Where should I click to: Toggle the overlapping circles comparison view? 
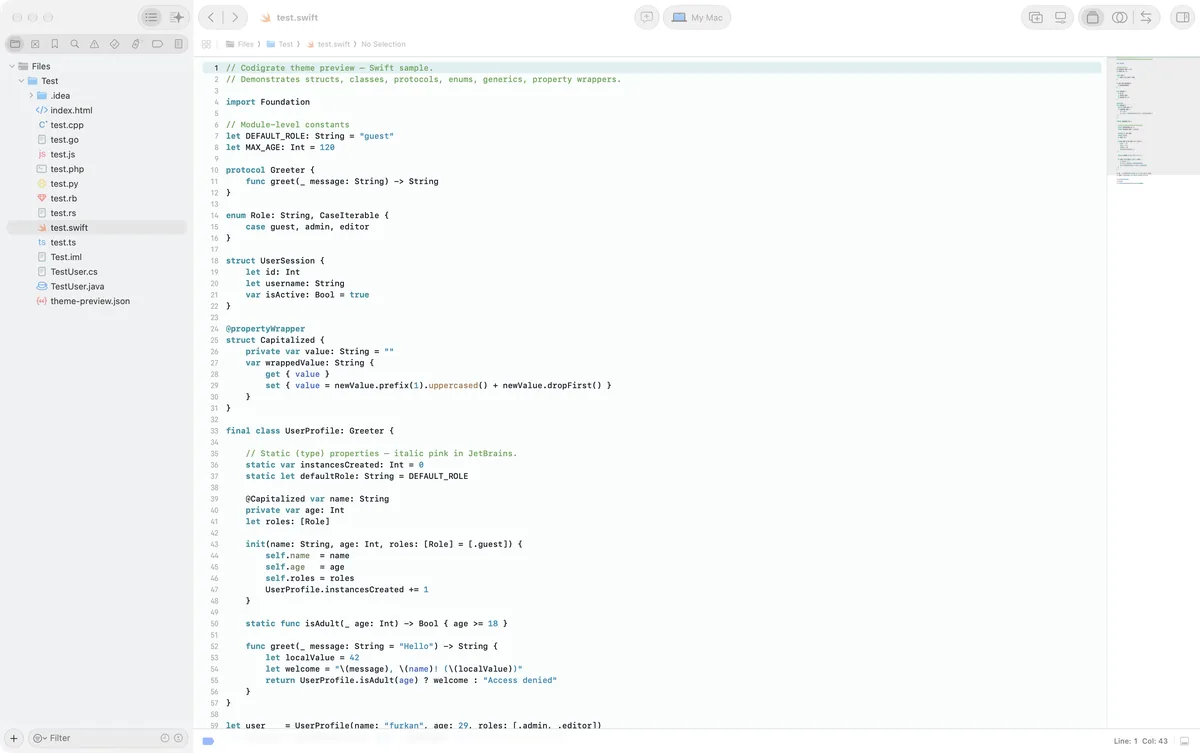(1120, 17)
